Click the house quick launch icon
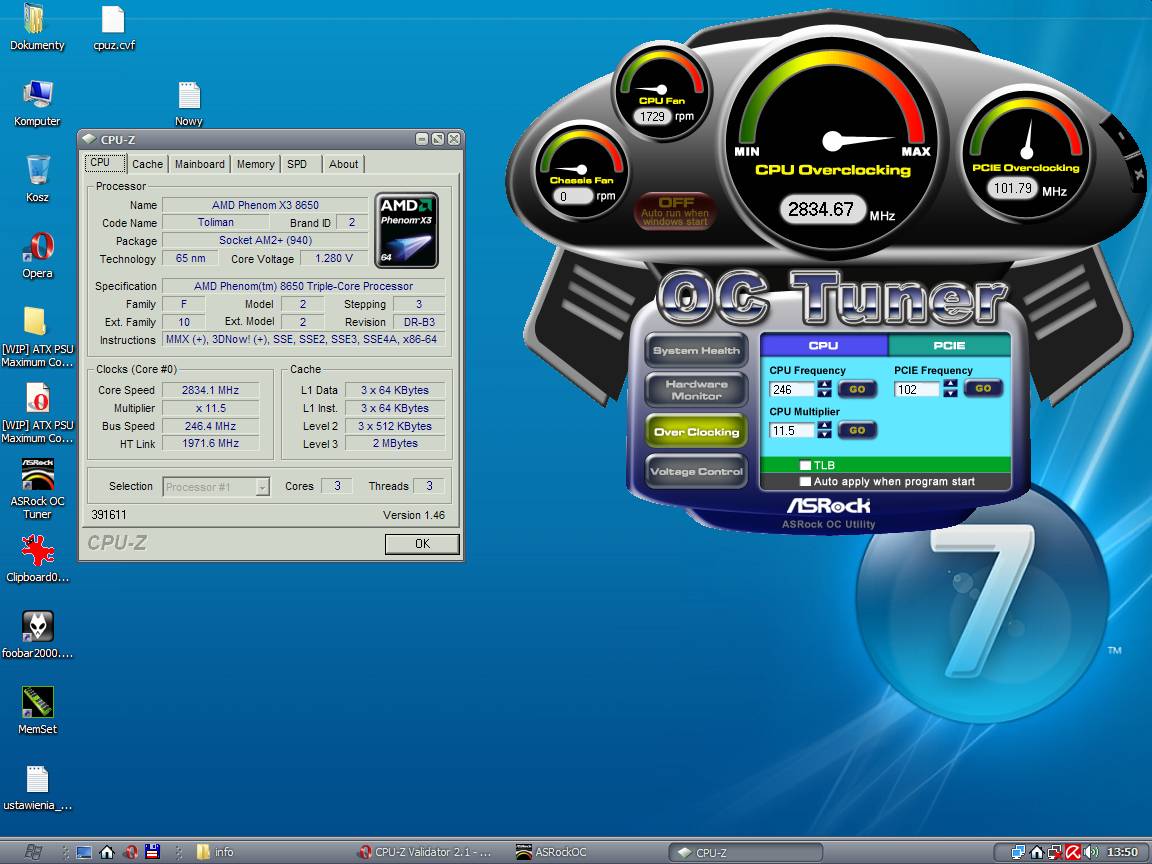The height and width of the screenshot is (864, 1152). (x=107, y=852)
